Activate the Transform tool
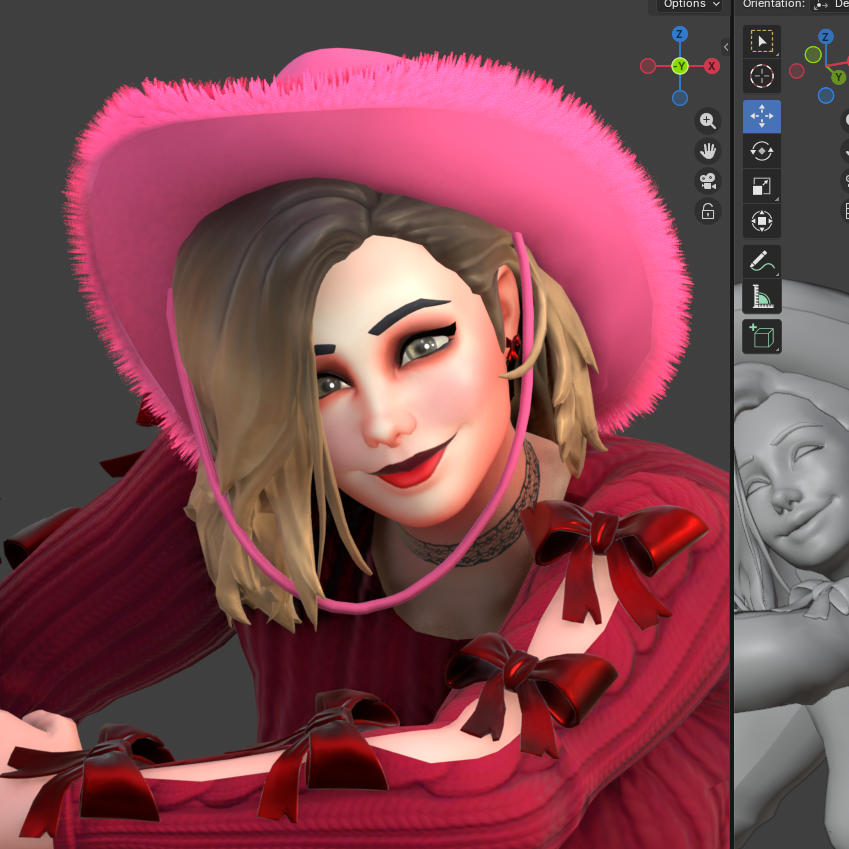The height and width of the screenshot is (849, 849). [761, 221]
